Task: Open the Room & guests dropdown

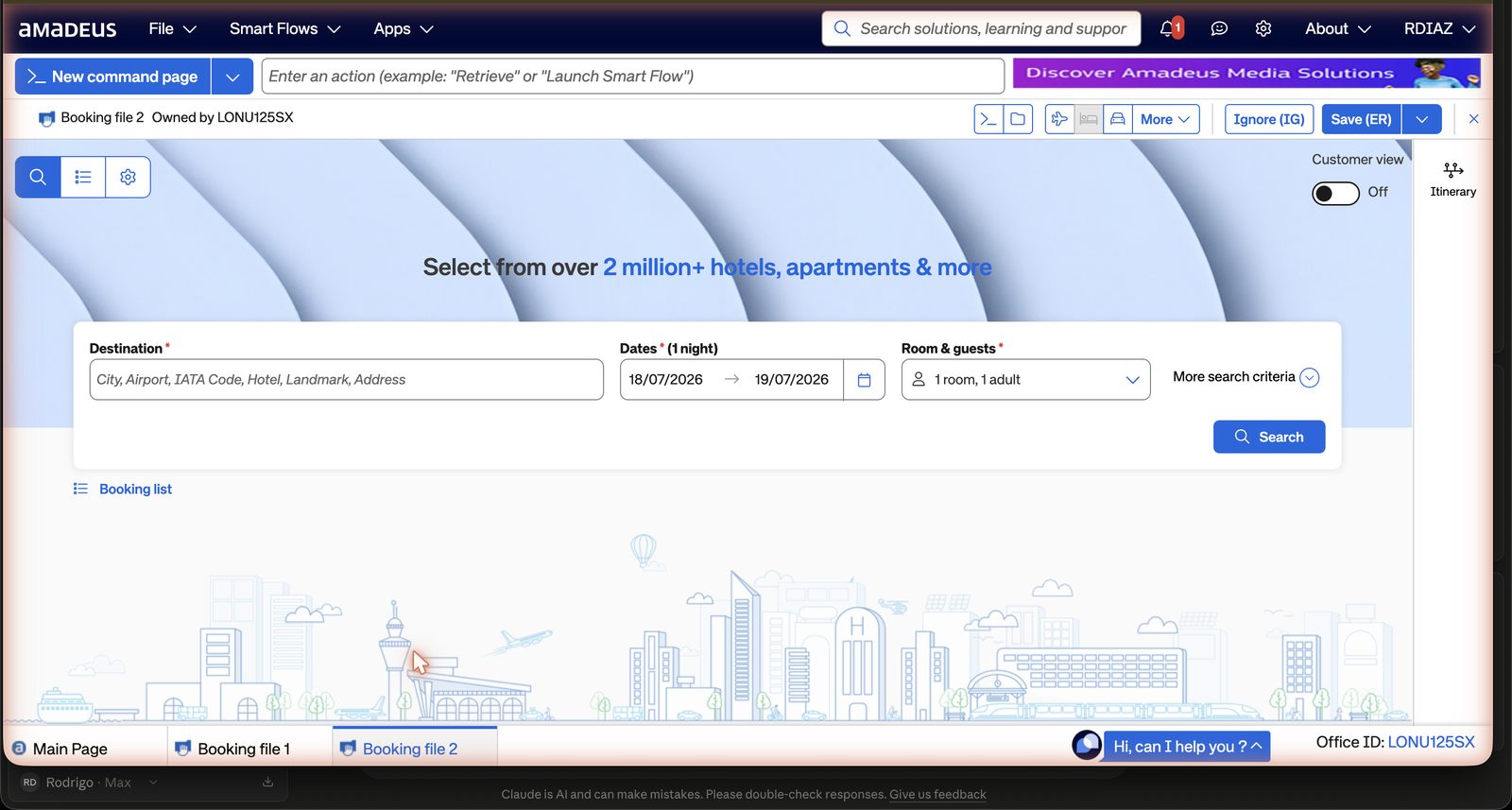Action: [1025, 379]
